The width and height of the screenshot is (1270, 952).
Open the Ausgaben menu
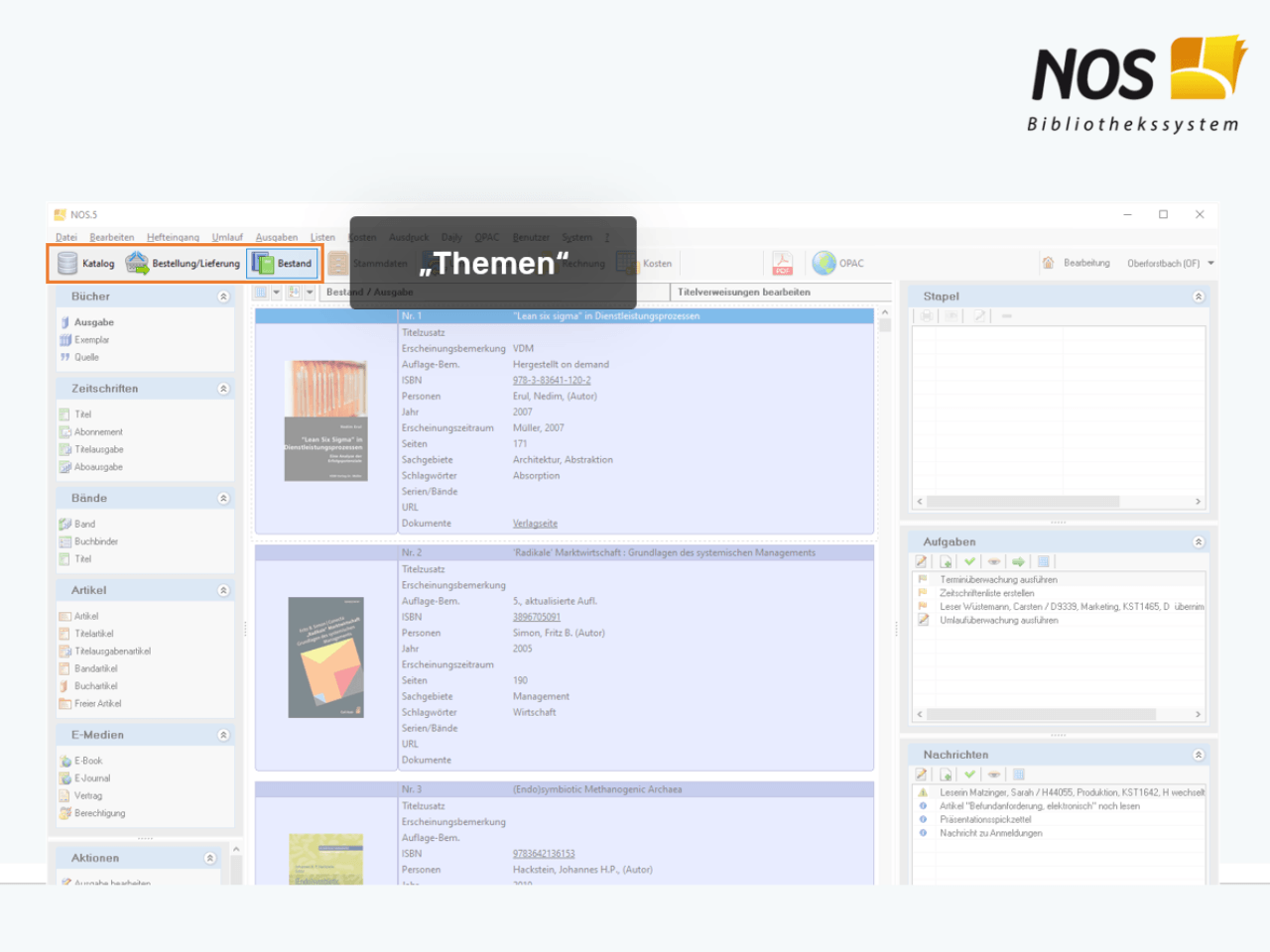(x=277, y=237)
